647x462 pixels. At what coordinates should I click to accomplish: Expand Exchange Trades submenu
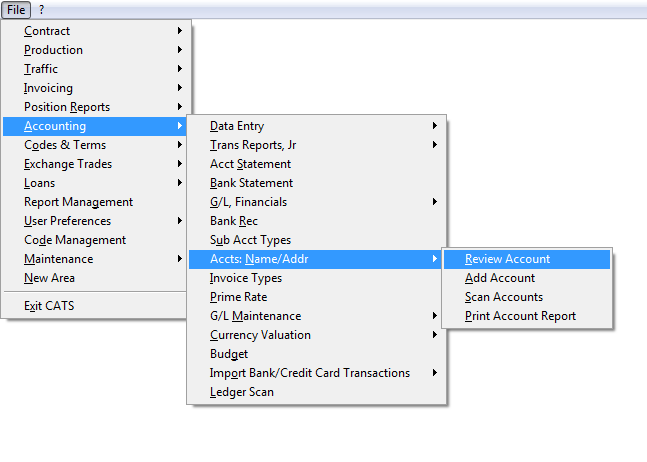click(95, 164)
